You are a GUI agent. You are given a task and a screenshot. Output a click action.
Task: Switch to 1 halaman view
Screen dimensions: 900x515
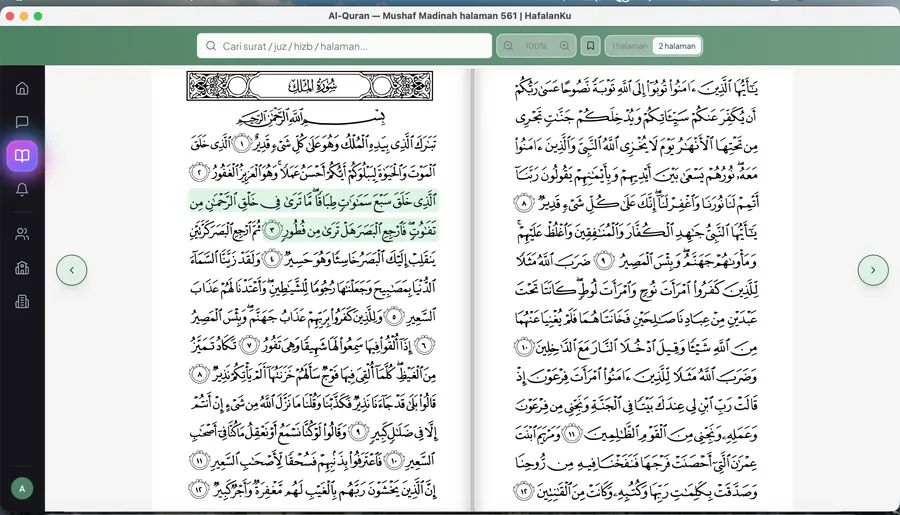coord(630,46)
